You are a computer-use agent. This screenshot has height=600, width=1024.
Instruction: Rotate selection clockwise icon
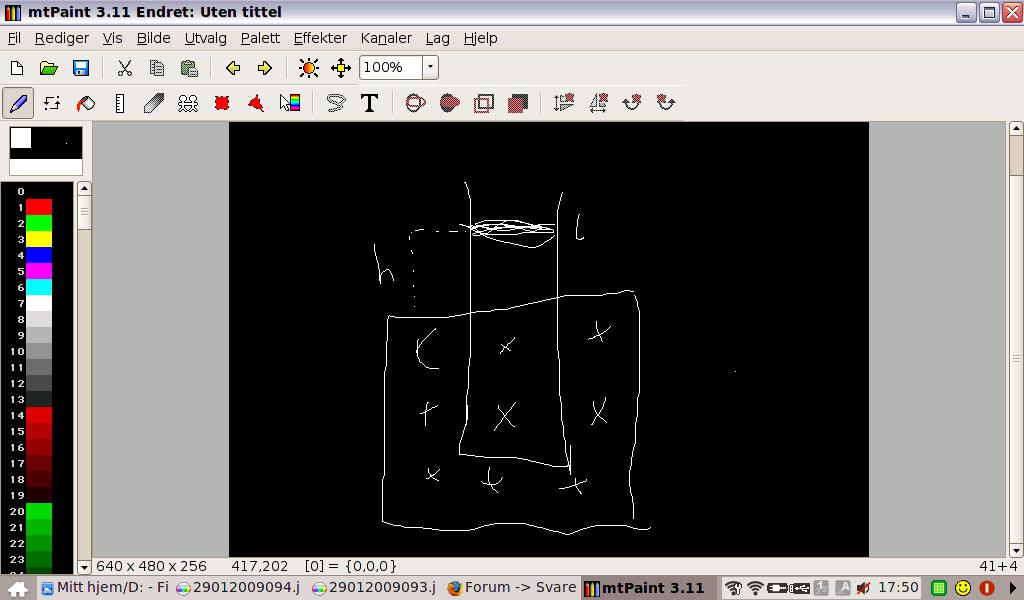[x=632, y=103]
